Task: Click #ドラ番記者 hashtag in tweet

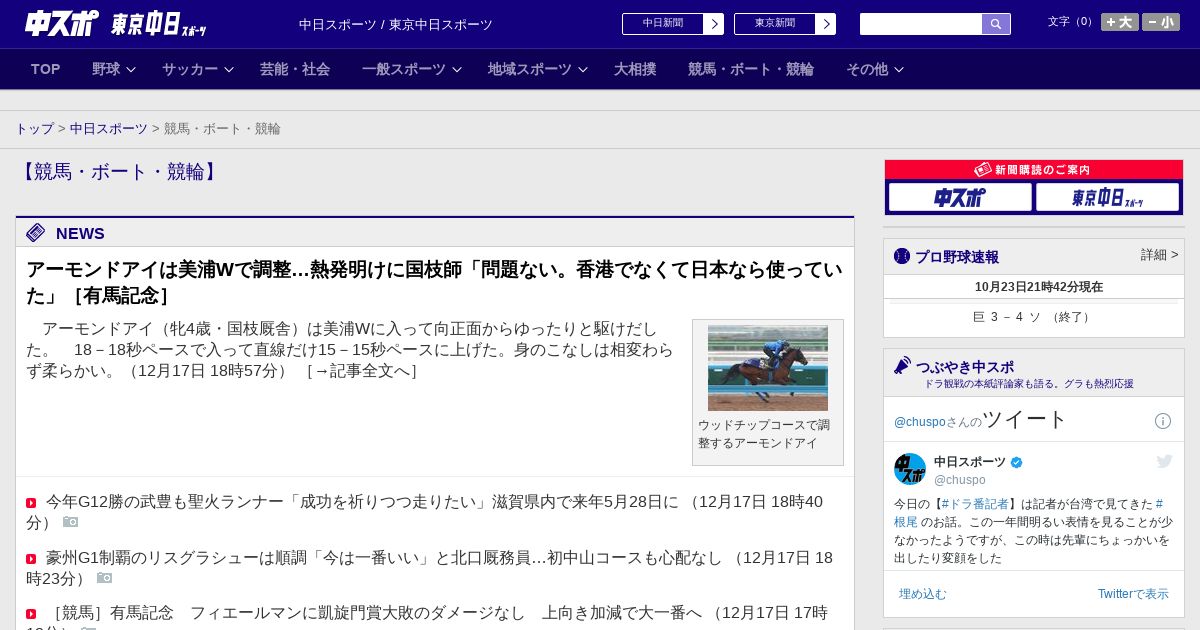Action: click(x=974, y=504)
